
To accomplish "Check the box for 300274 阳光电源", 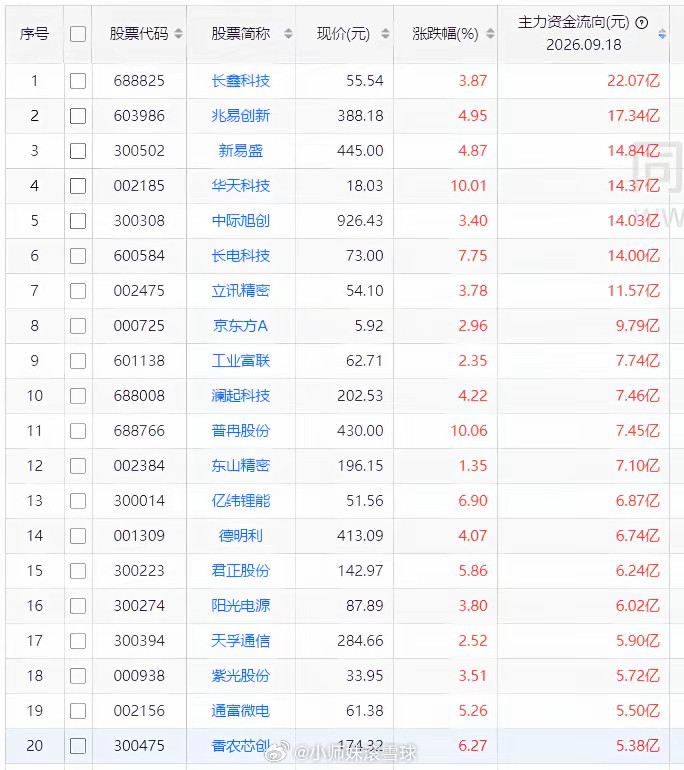I will [x=78, y=605].
